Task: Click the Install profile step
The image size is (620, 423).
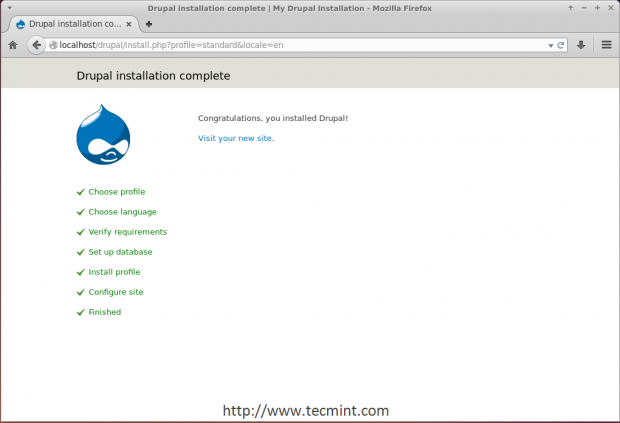Action: click(114, 272)
